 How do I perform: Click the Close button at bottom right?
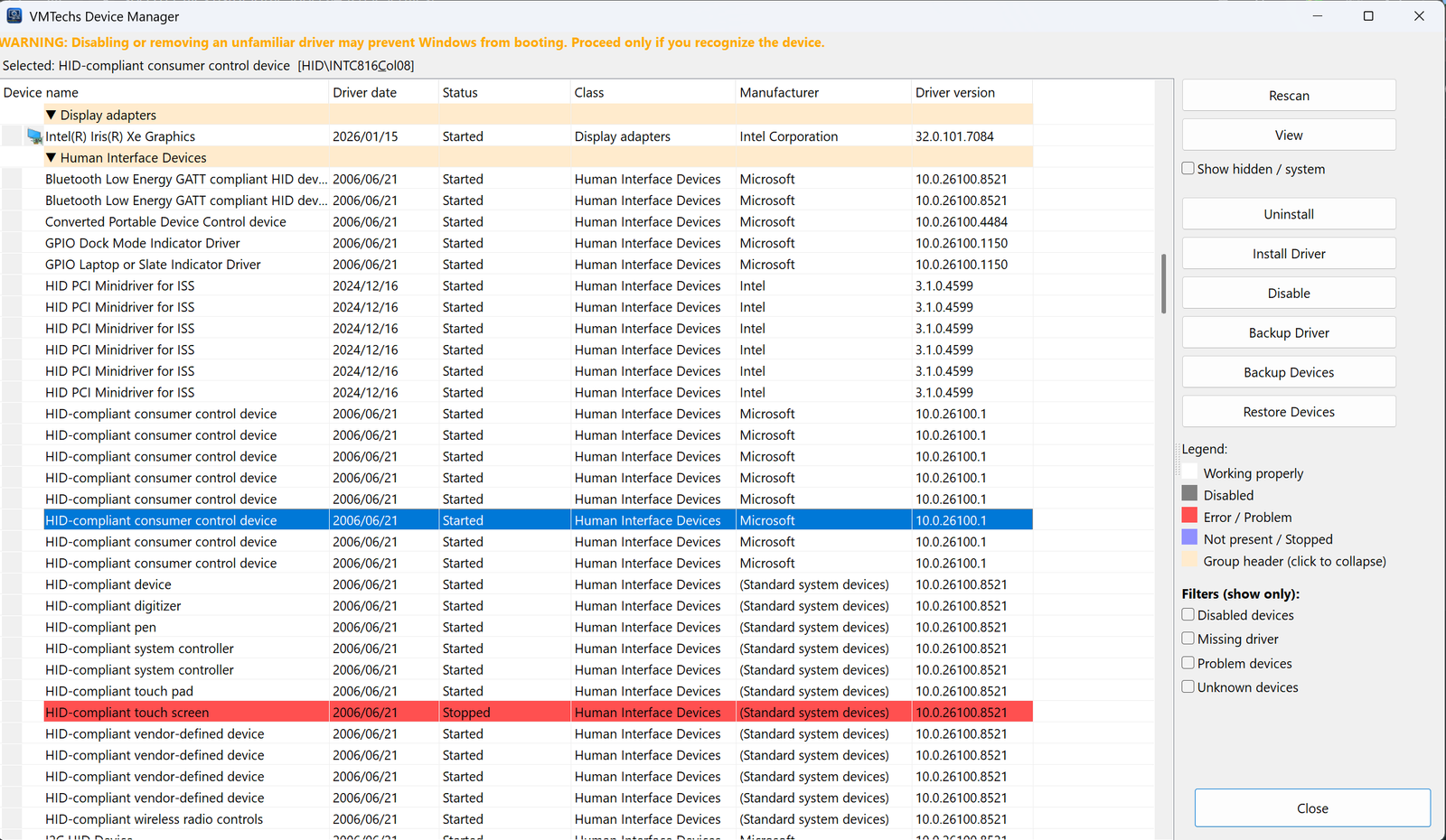click(x=1312, y=808)
